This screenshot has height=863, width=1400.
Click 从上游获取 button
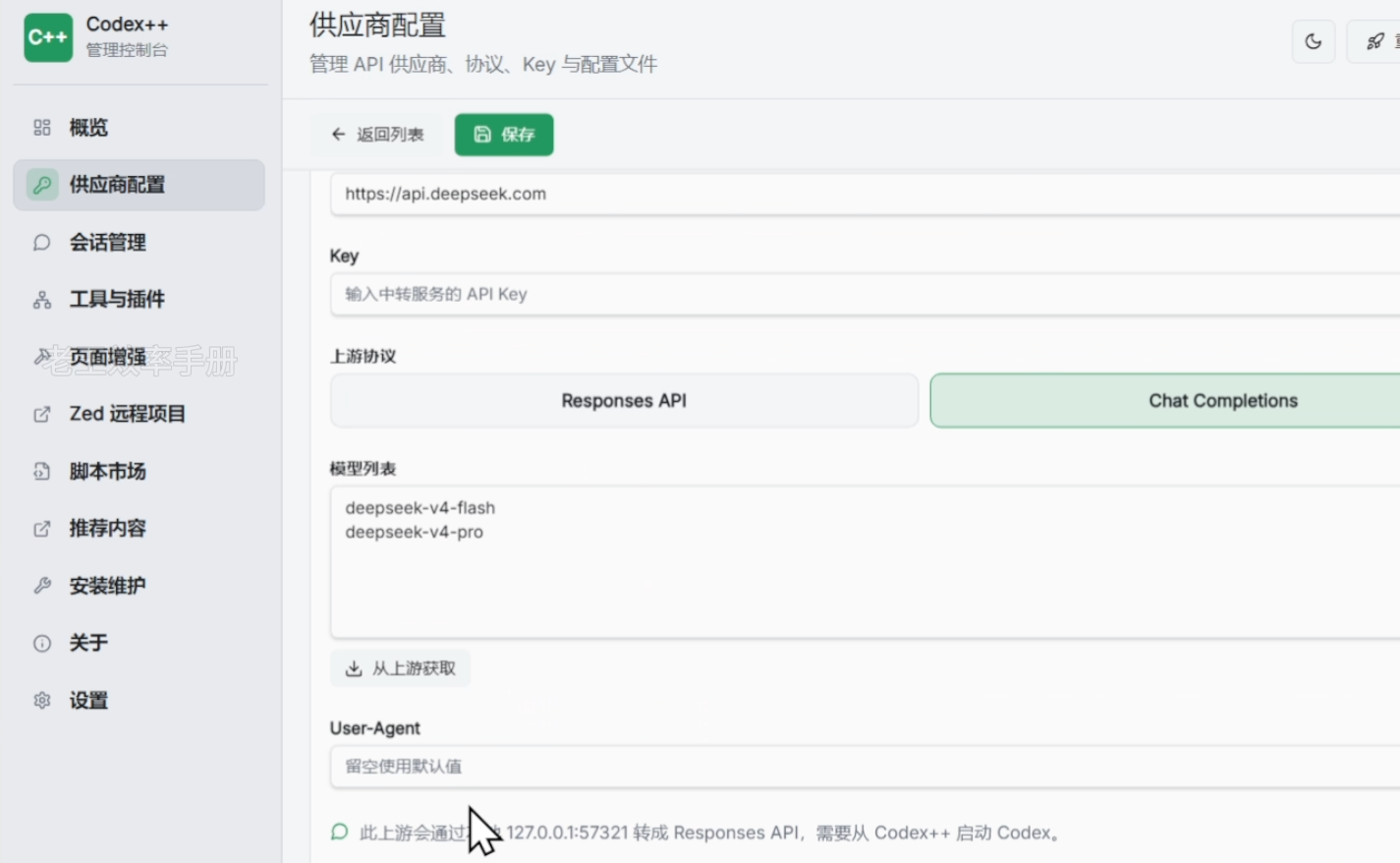pos(400,668)
